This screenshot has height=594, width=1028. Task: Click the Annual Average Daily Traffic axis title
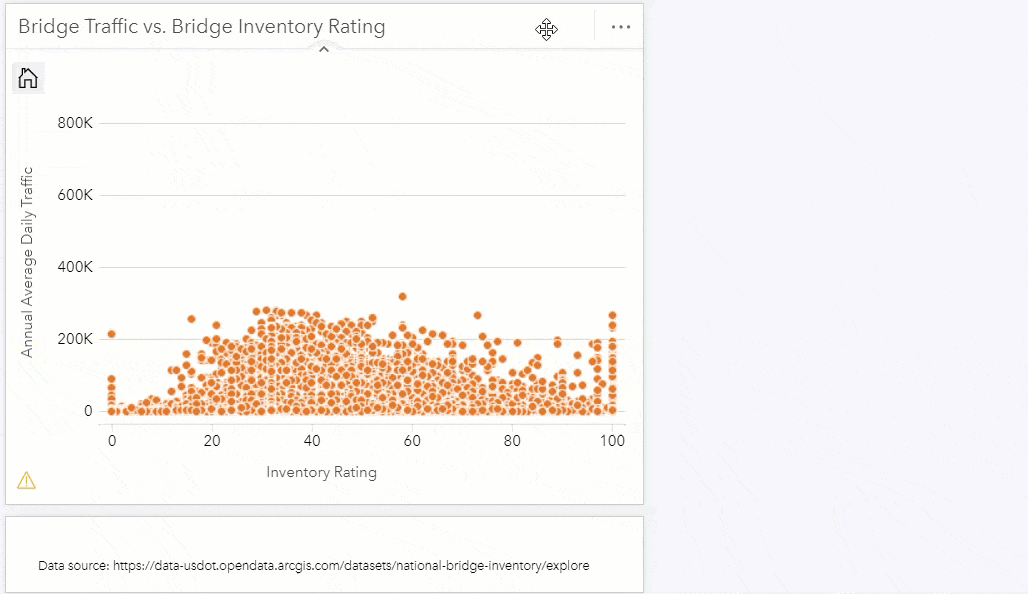tap(27, 262)
